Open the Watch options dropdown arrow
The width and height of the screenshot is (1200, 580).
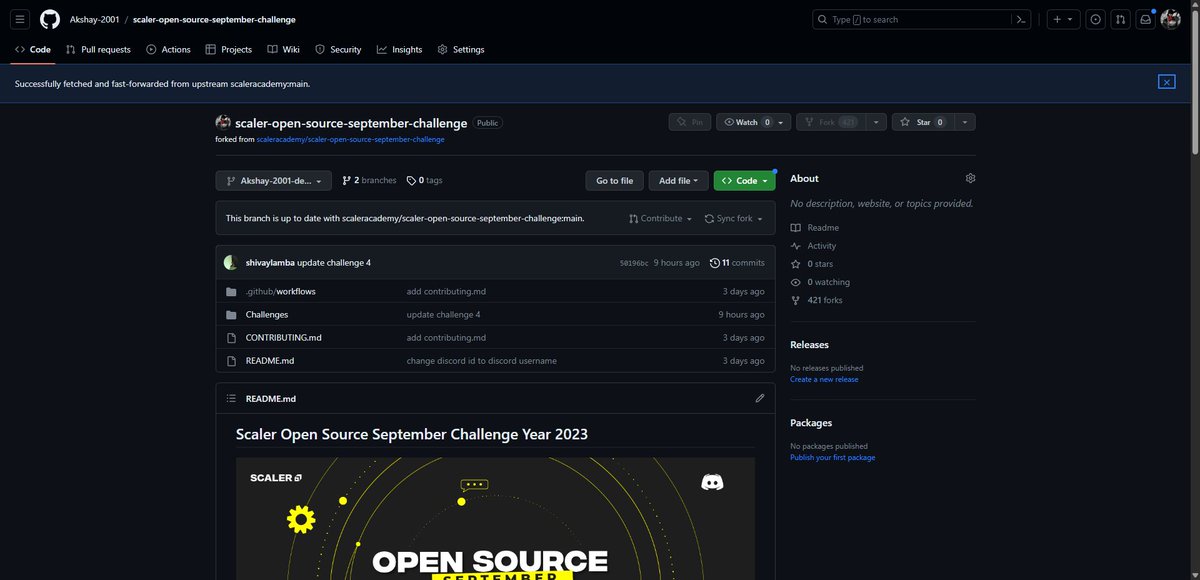tap(782, 122)
